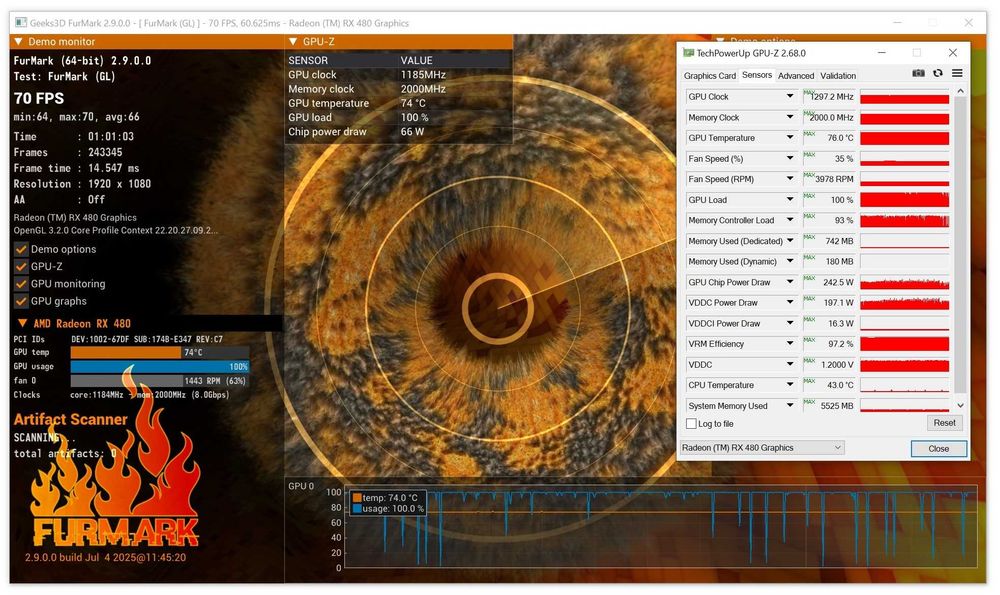Open the GPU-Z hamburger menu
Screen dimensions: 1000x595
click(x=957, y=73)
